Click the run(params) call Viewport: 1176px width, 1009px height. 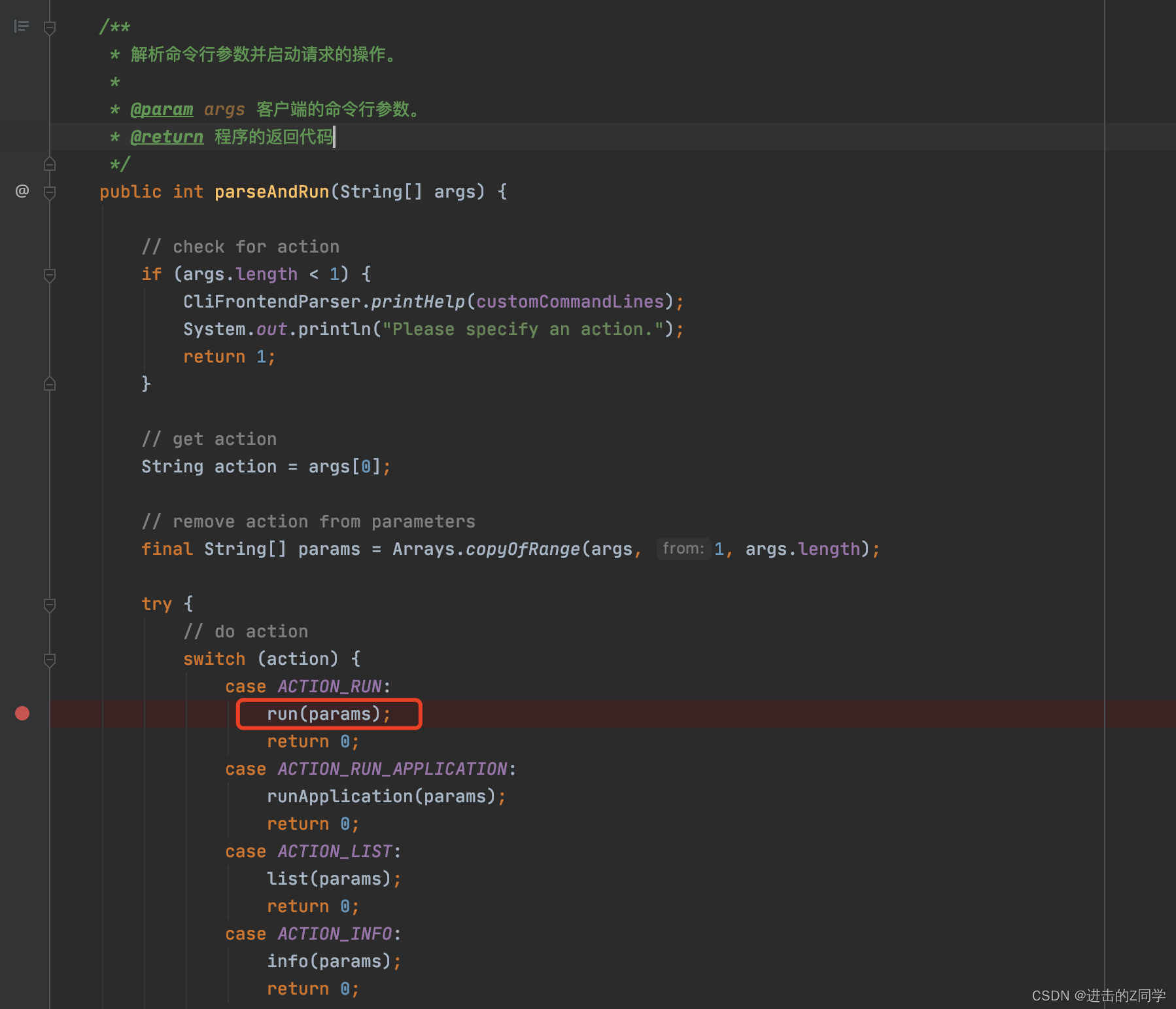coord(324,714)
